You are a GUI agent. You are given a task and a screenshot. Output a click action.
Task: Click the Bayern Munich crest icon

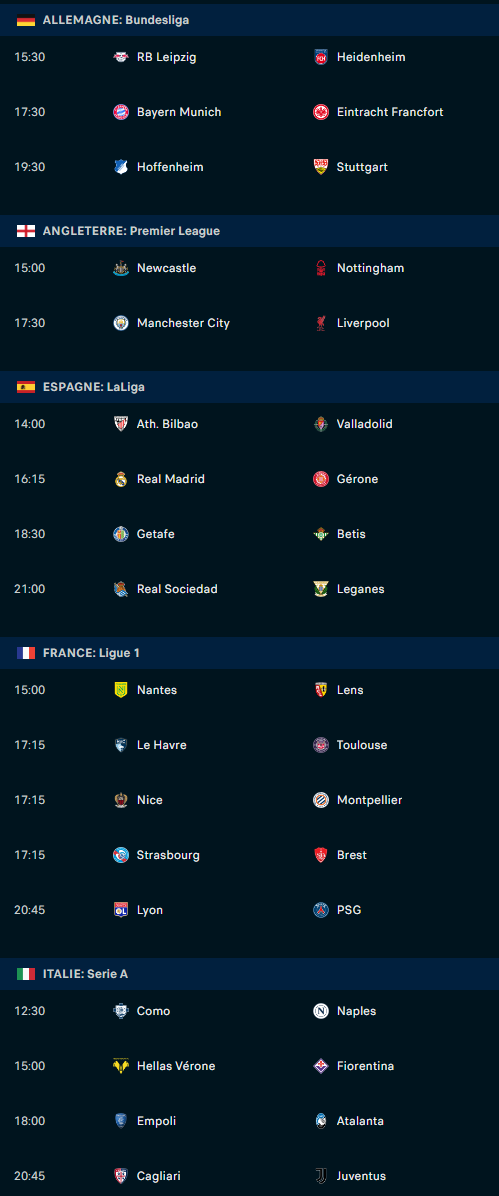coord(121,112)
